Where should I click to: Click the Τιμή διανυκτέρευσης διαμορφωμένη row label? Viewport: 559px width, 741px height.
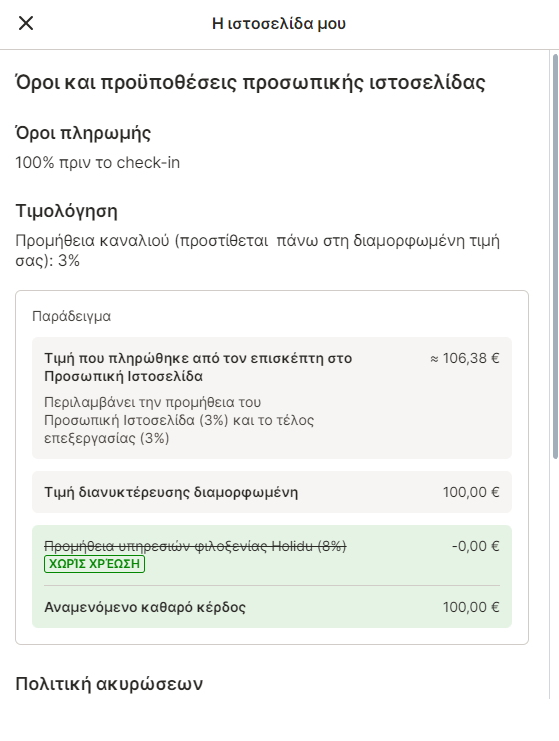[x=171, y=492]
